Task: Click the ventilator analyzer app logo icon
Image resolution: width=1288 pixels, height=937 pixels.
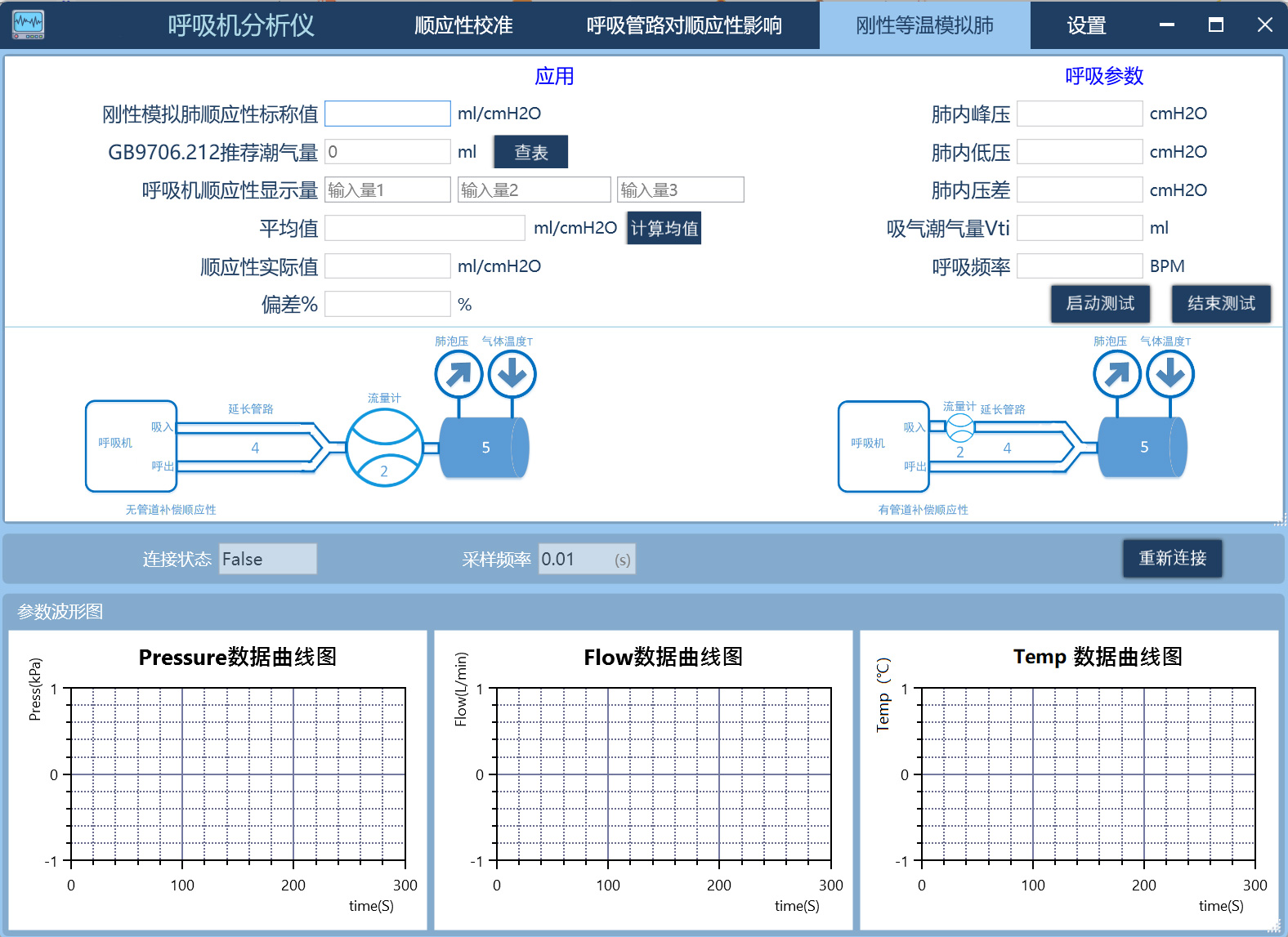Action: 29,25
